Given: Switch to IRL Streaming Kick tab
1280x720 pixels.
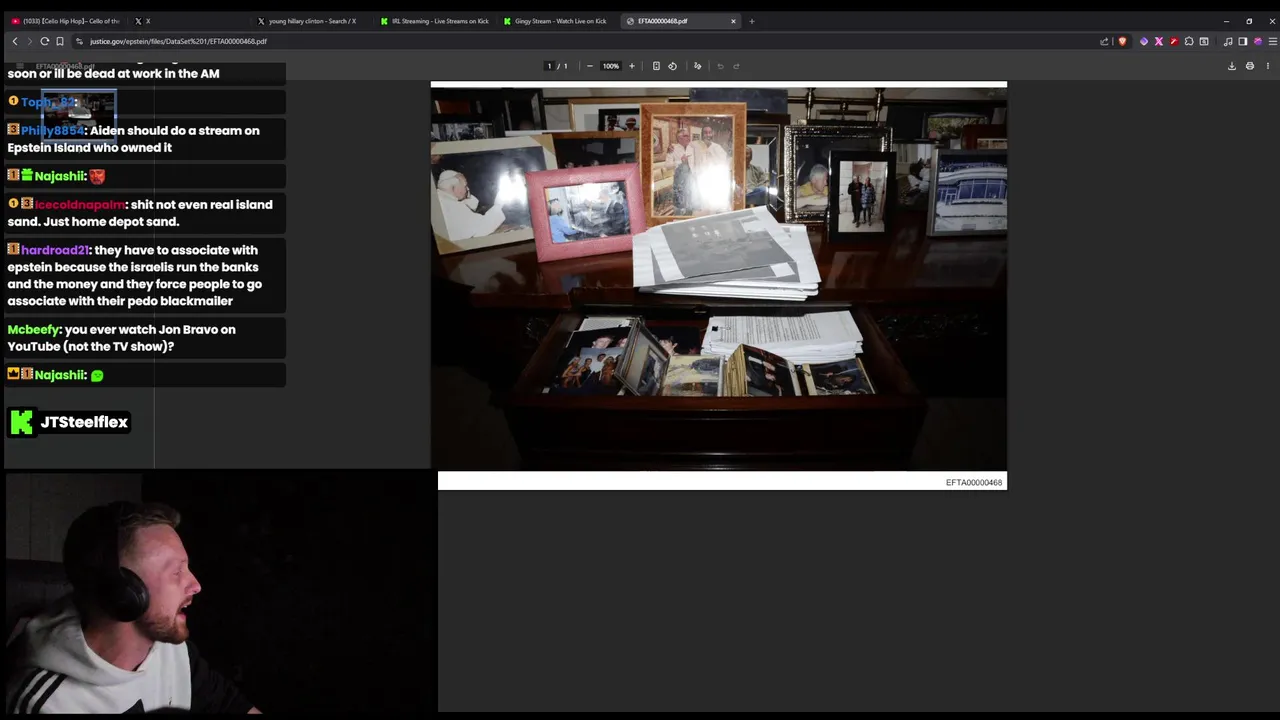Looking at the screenshot, I should click(x=434, y=21).
